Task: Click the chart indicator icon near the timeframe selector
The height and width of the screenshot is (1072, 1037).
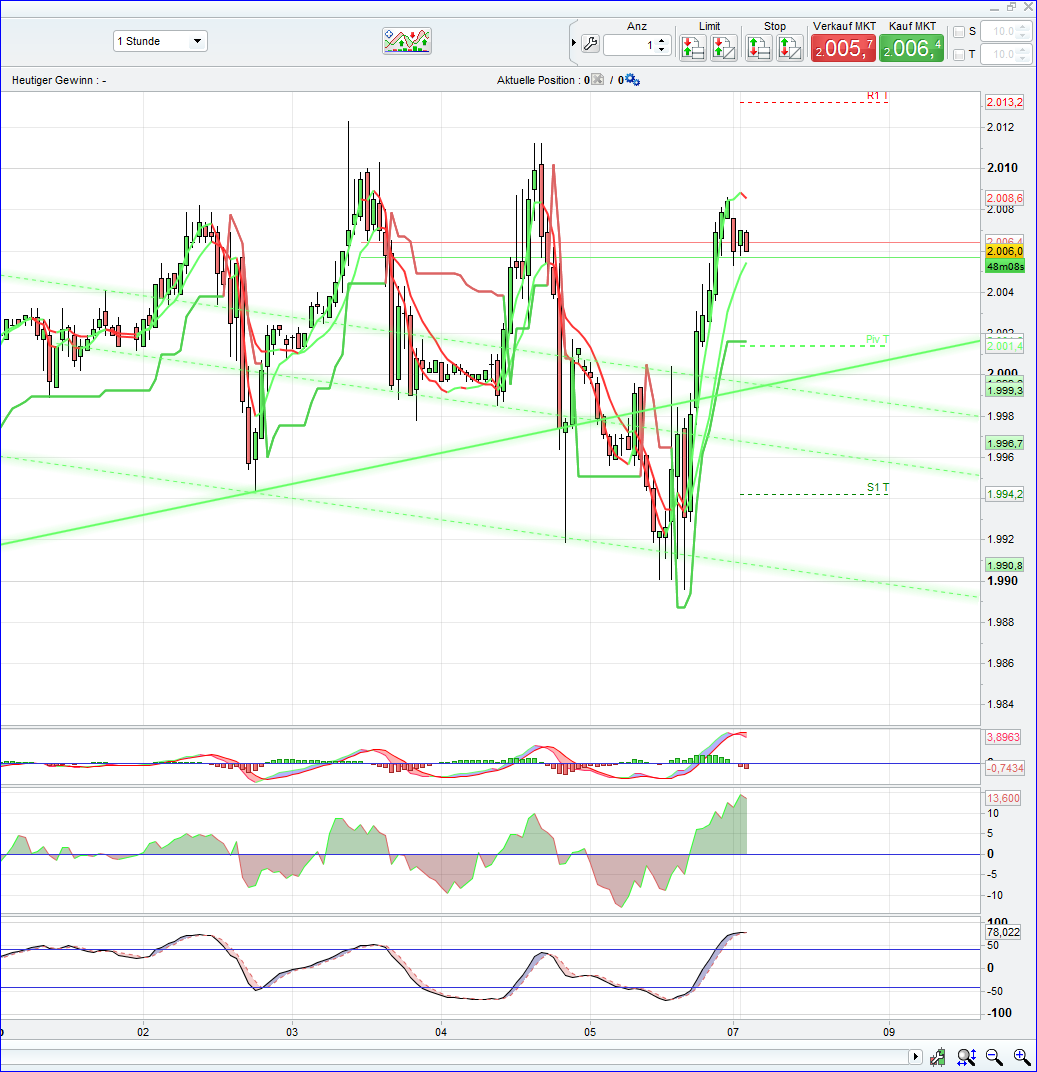Action: pos(406,41)
